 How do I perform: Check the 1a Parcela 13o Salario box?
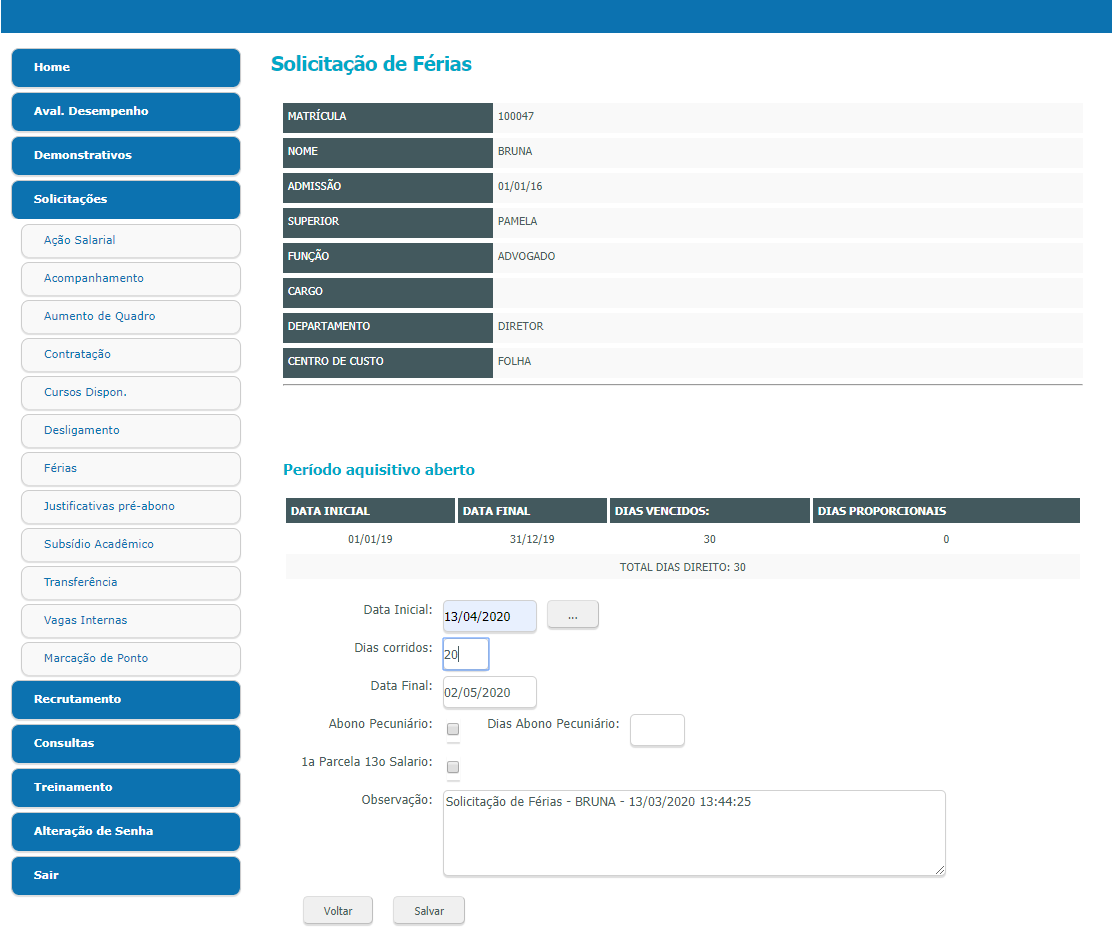(453, 767)
